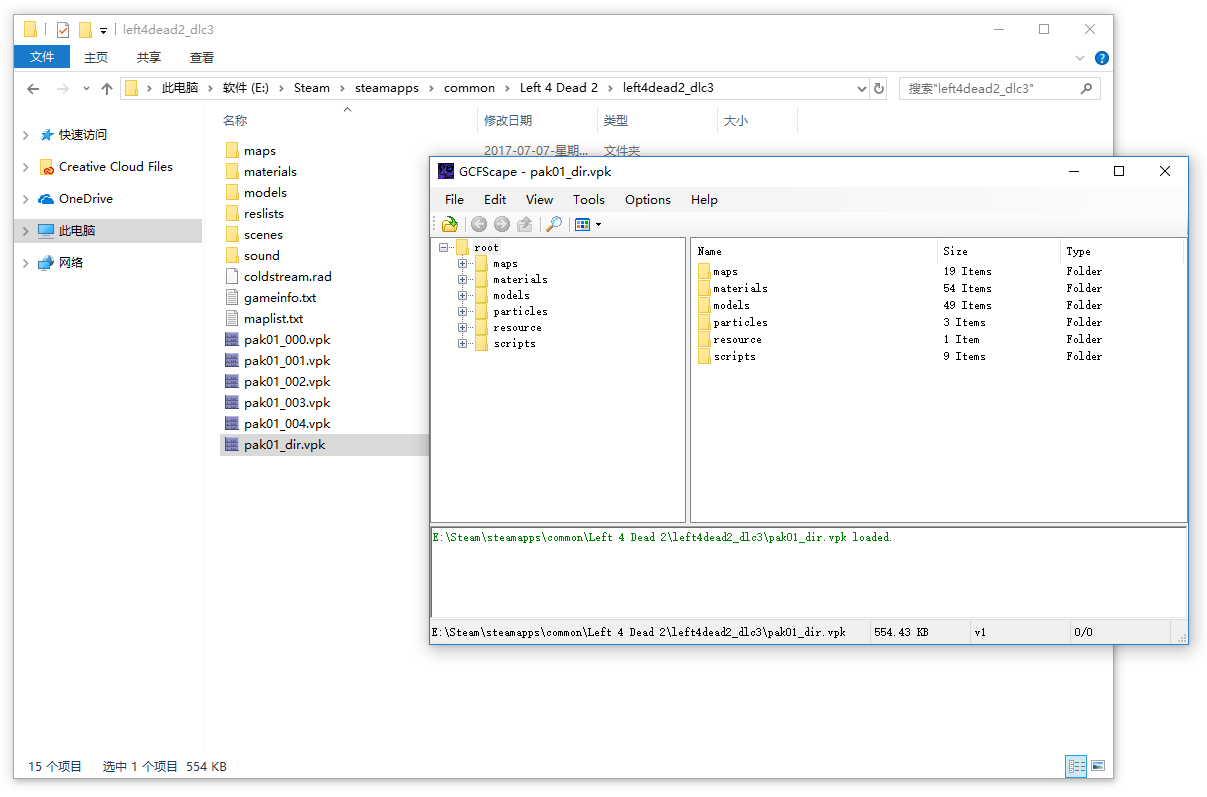
Task: Select the materials folder icon in GCFScape file list
Action: (x=704, y=288)
